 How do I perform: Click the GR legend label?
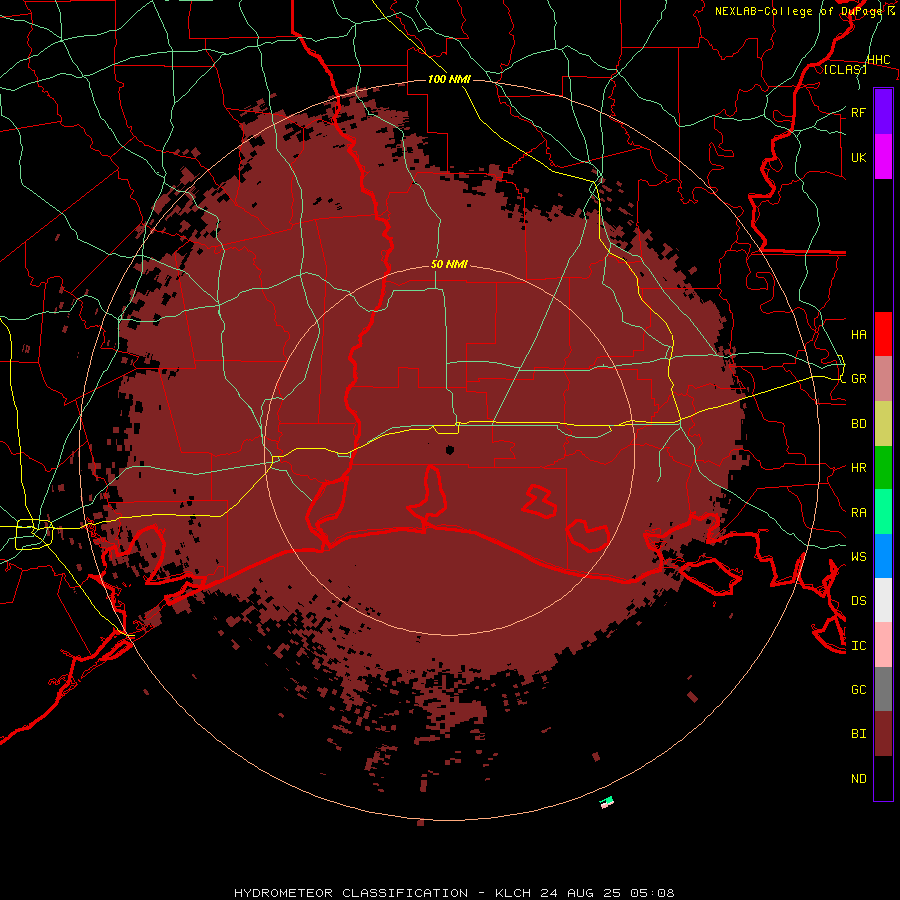click(858, 379)
